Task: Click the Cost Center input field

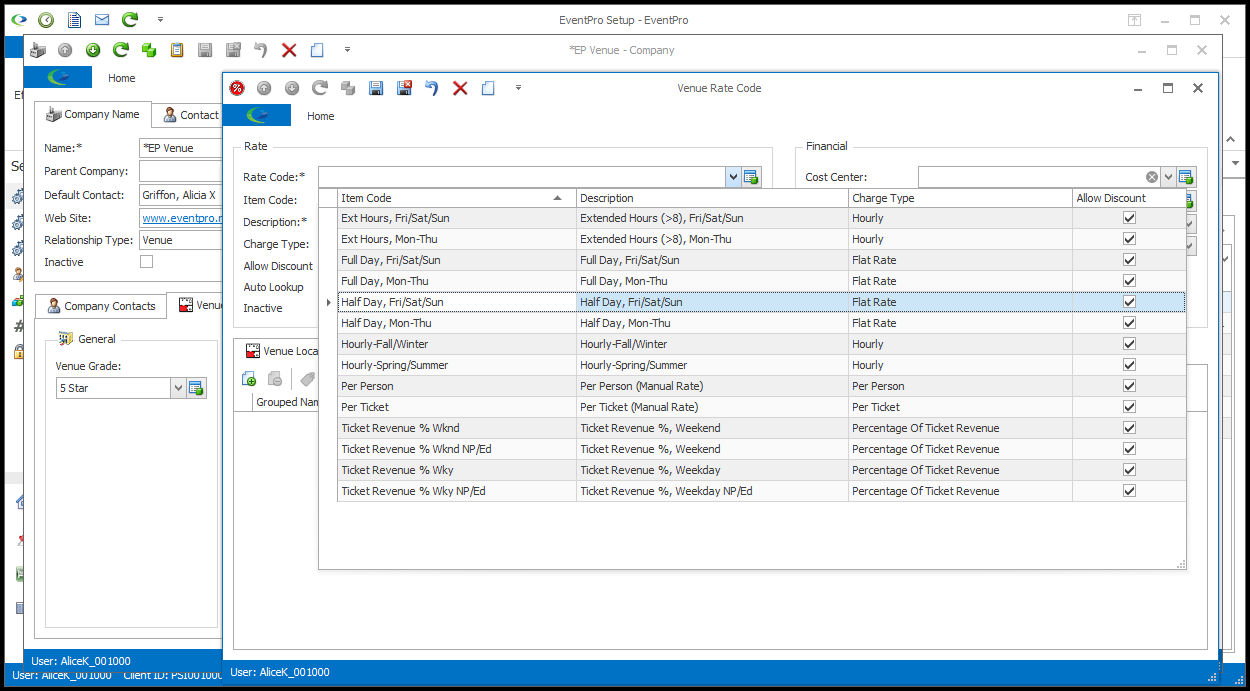Action: [x=1031, y=177]
